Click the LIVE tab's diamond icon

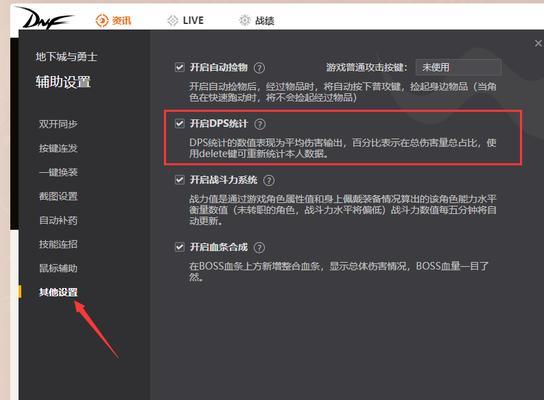pos(173,20)
